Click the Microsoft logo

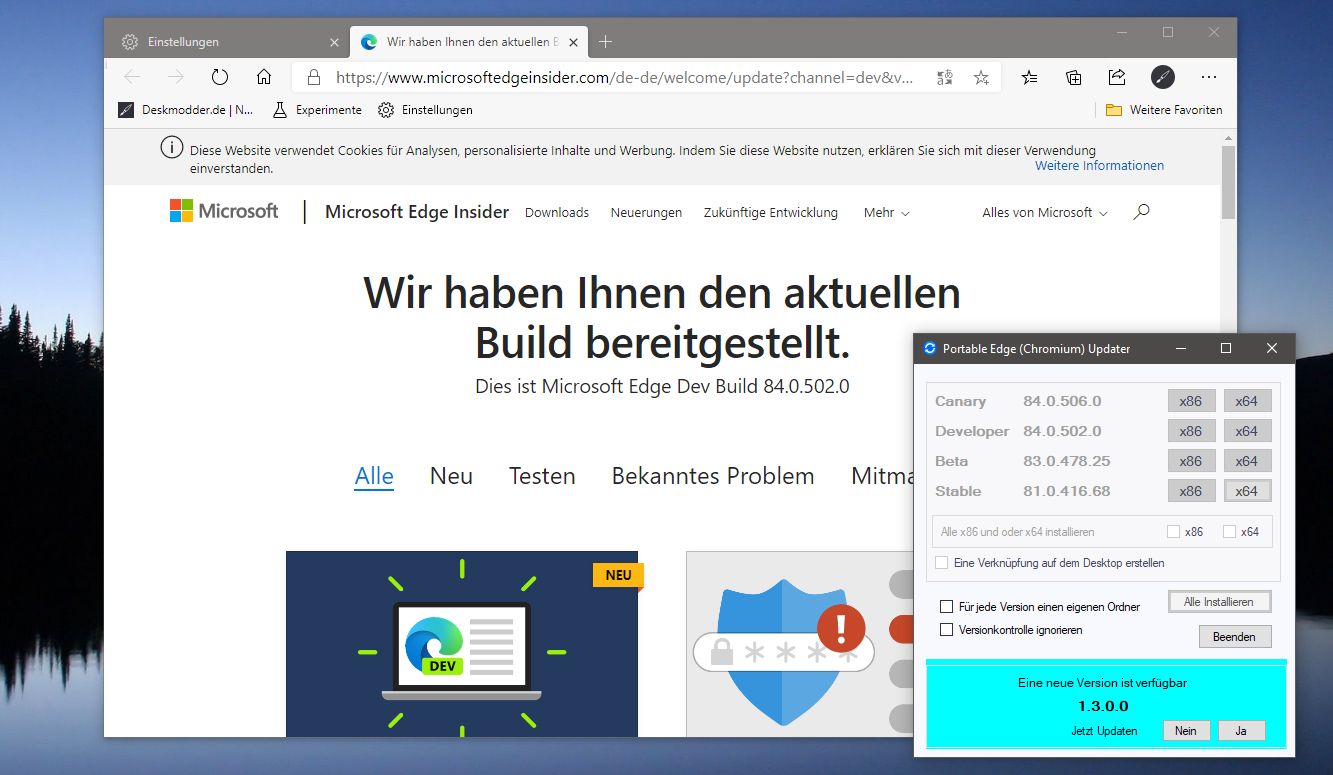click(224, 211)
